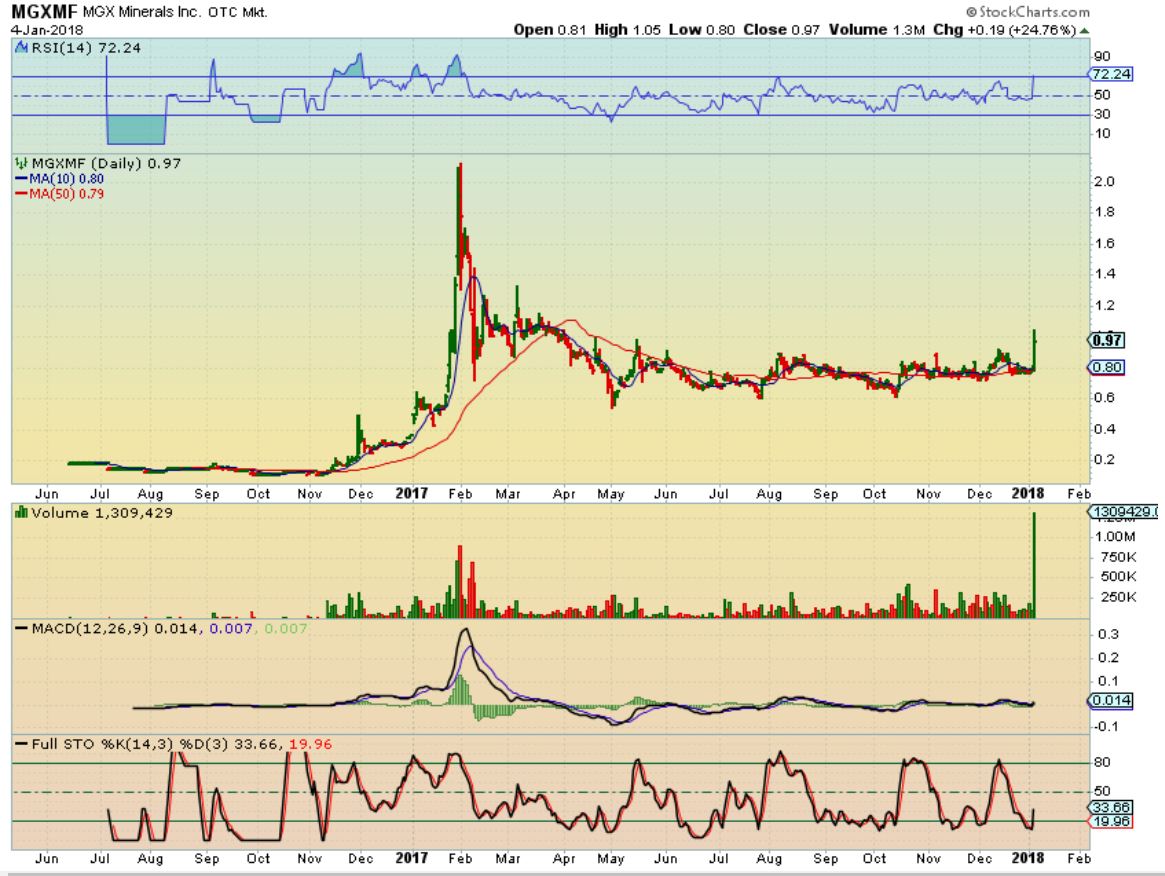This screenshot has height=876, width=1165.
Task: Click the 'High 1.05' value in header
Action: 627,30
